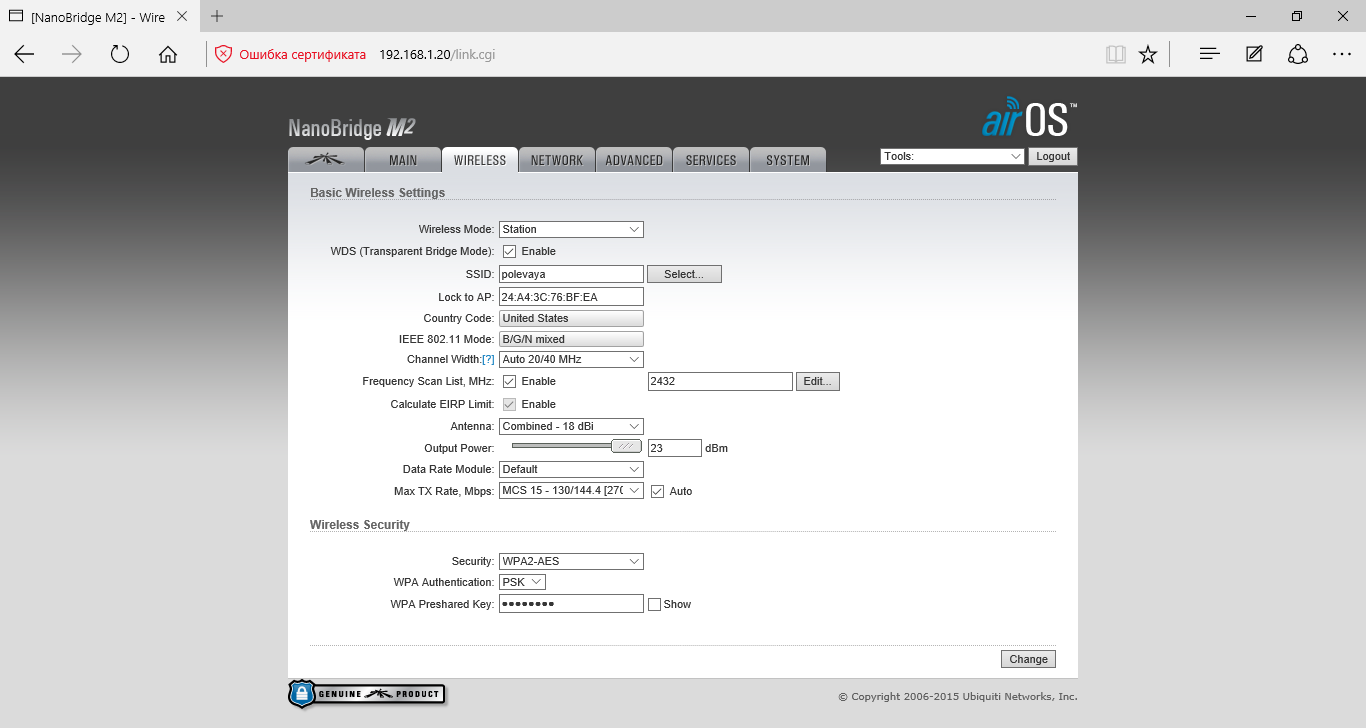
Task: Add page to favorites star
Action: (1148, 54)
